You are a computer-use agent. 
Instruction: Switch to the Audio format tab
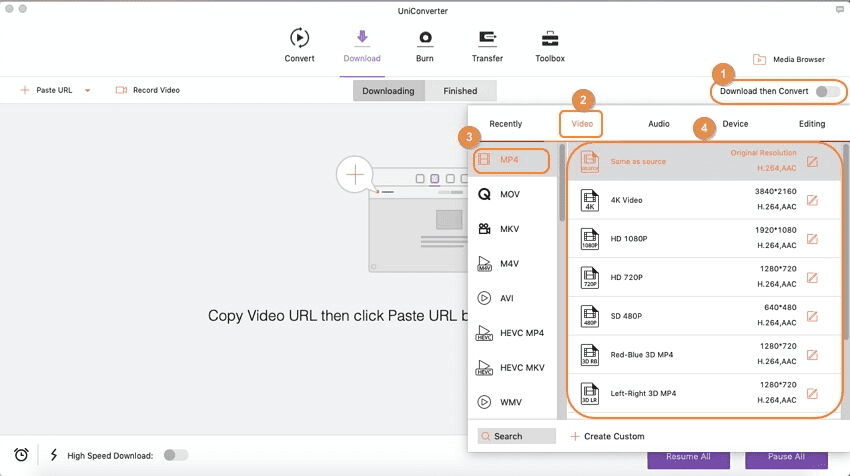tap(658, 124)
